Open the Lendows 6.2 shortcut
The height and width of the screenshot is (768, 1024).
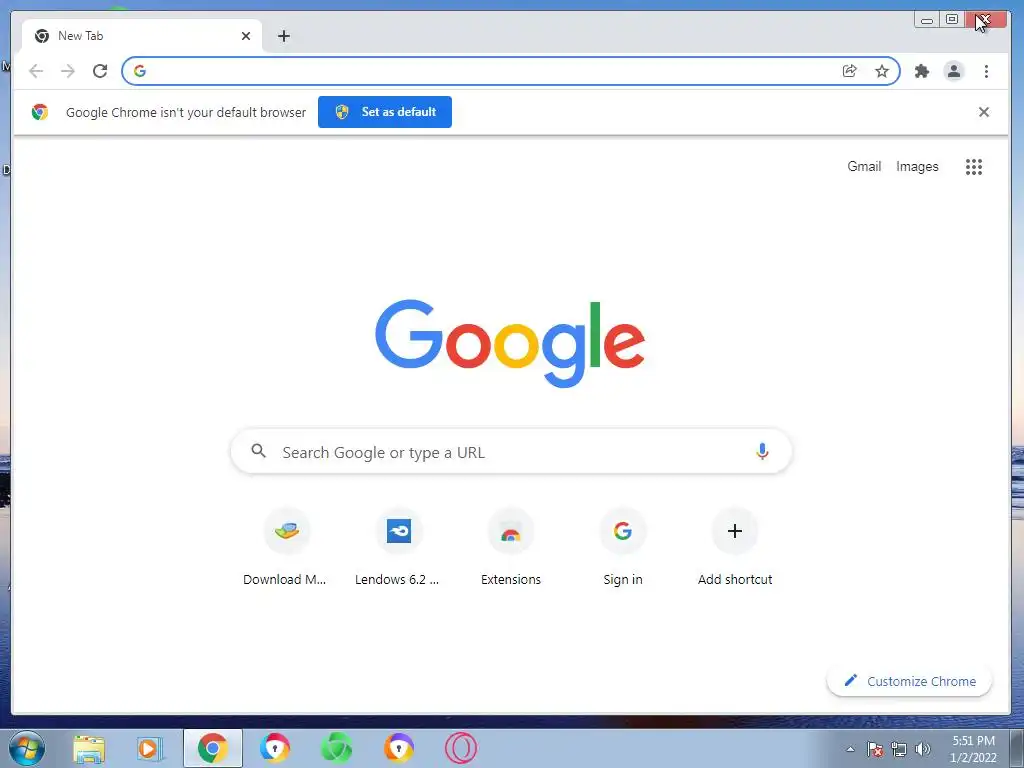[399, 548]
